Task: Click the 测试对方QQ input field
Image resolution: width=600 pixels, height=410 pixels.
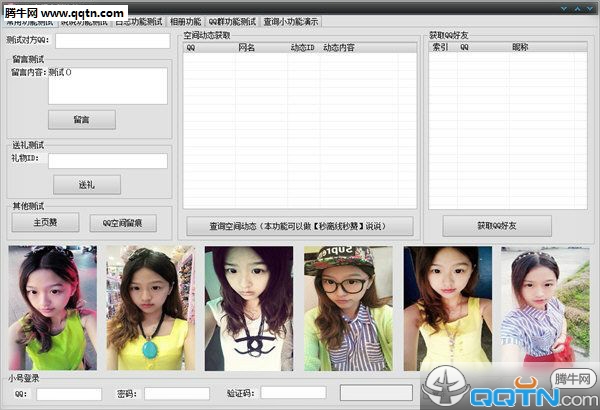Action: pos(112,41)
